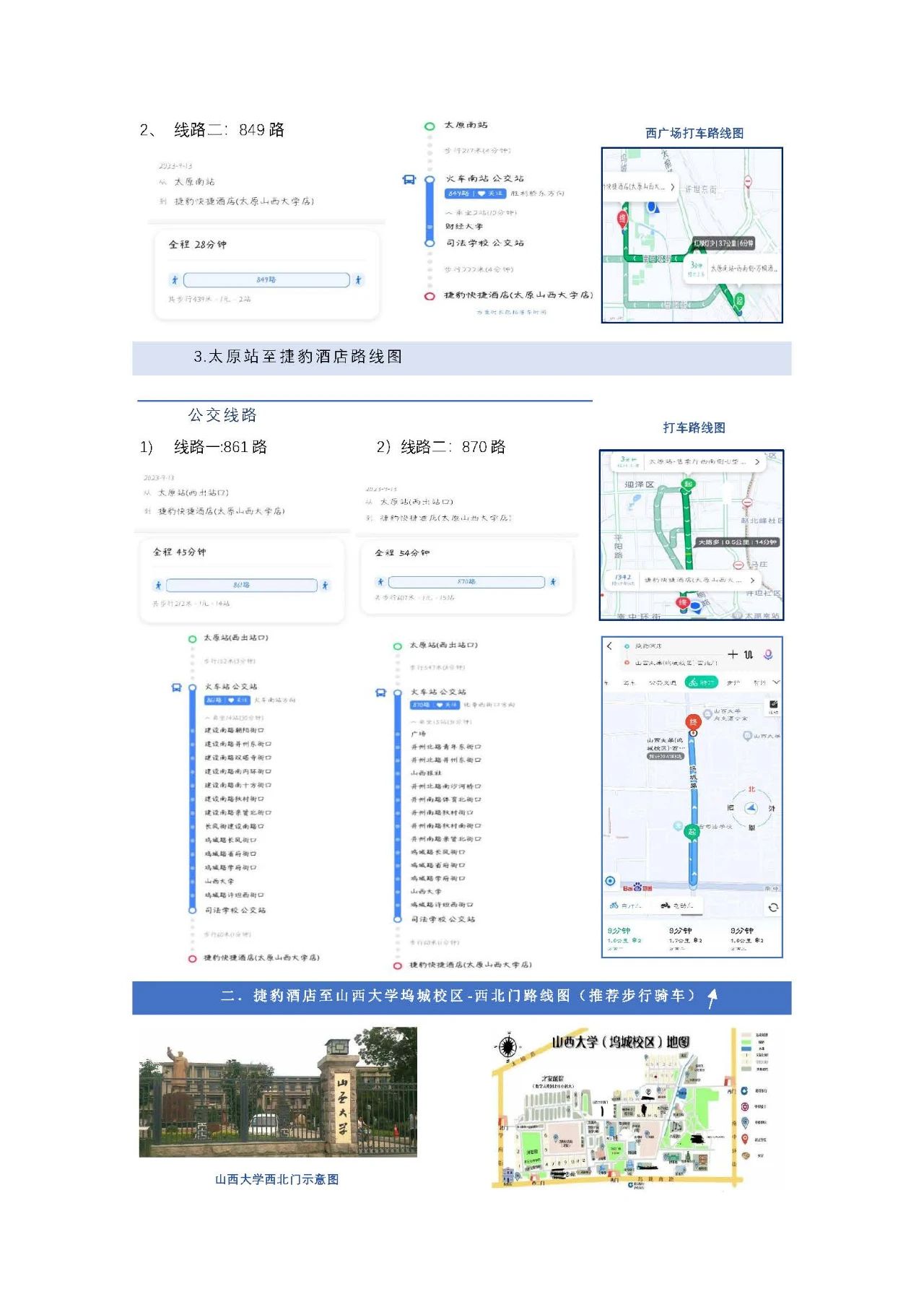Open 太原站 pickup bubble chevron on taxi map
Screen dimensions: 924x1307
coord(757,461)
